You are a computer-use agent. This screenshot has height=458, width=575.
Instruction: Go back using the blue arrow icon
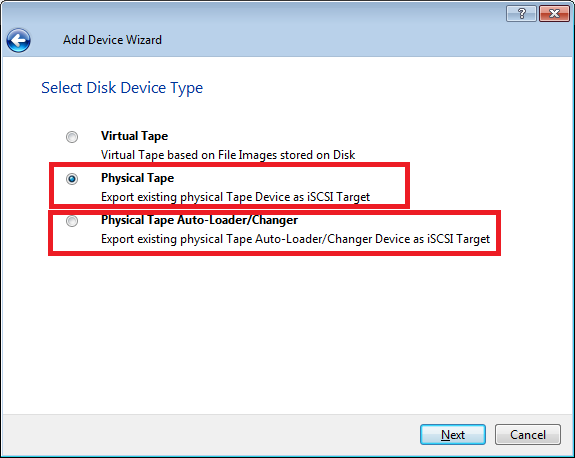[x=18, y=40]
